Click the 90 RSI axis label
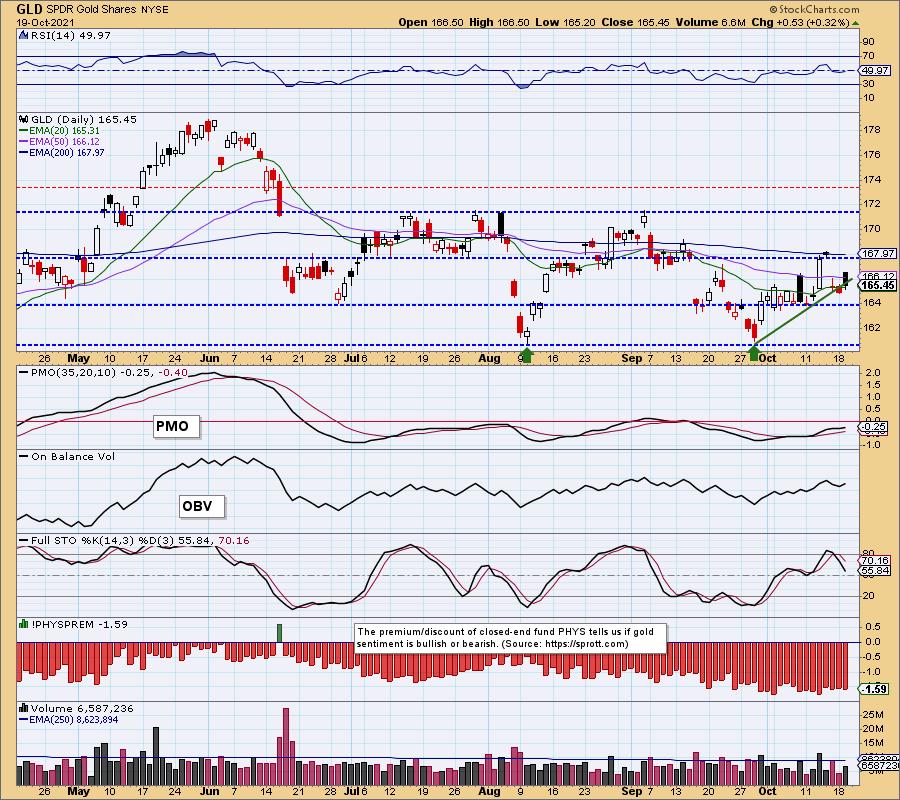This screenshot has width=900, height=800. pyautogui.click(x=869, y=42)
